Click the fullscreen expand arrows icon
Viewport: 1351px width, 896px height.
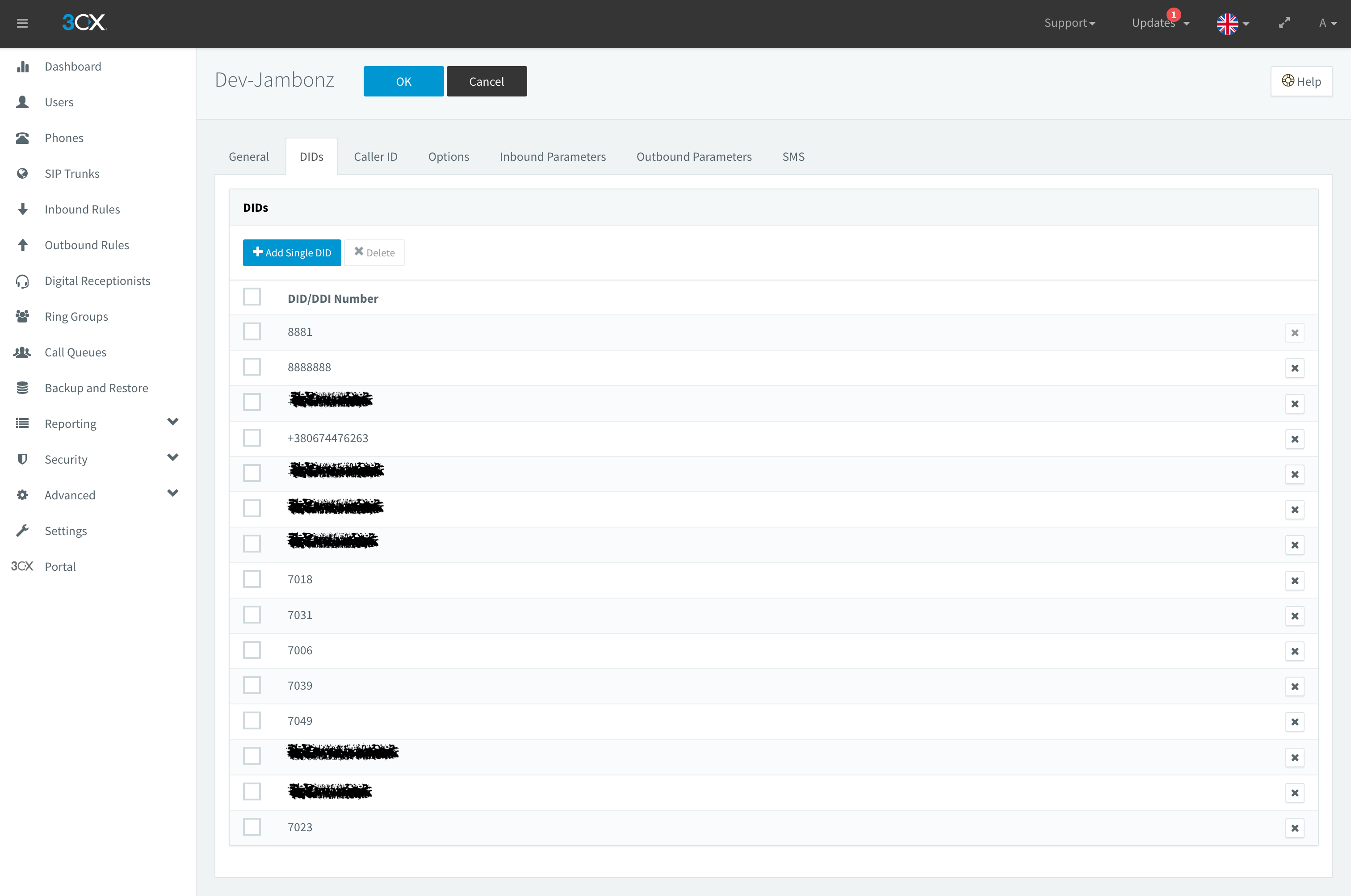click(x=1284, y=23)
